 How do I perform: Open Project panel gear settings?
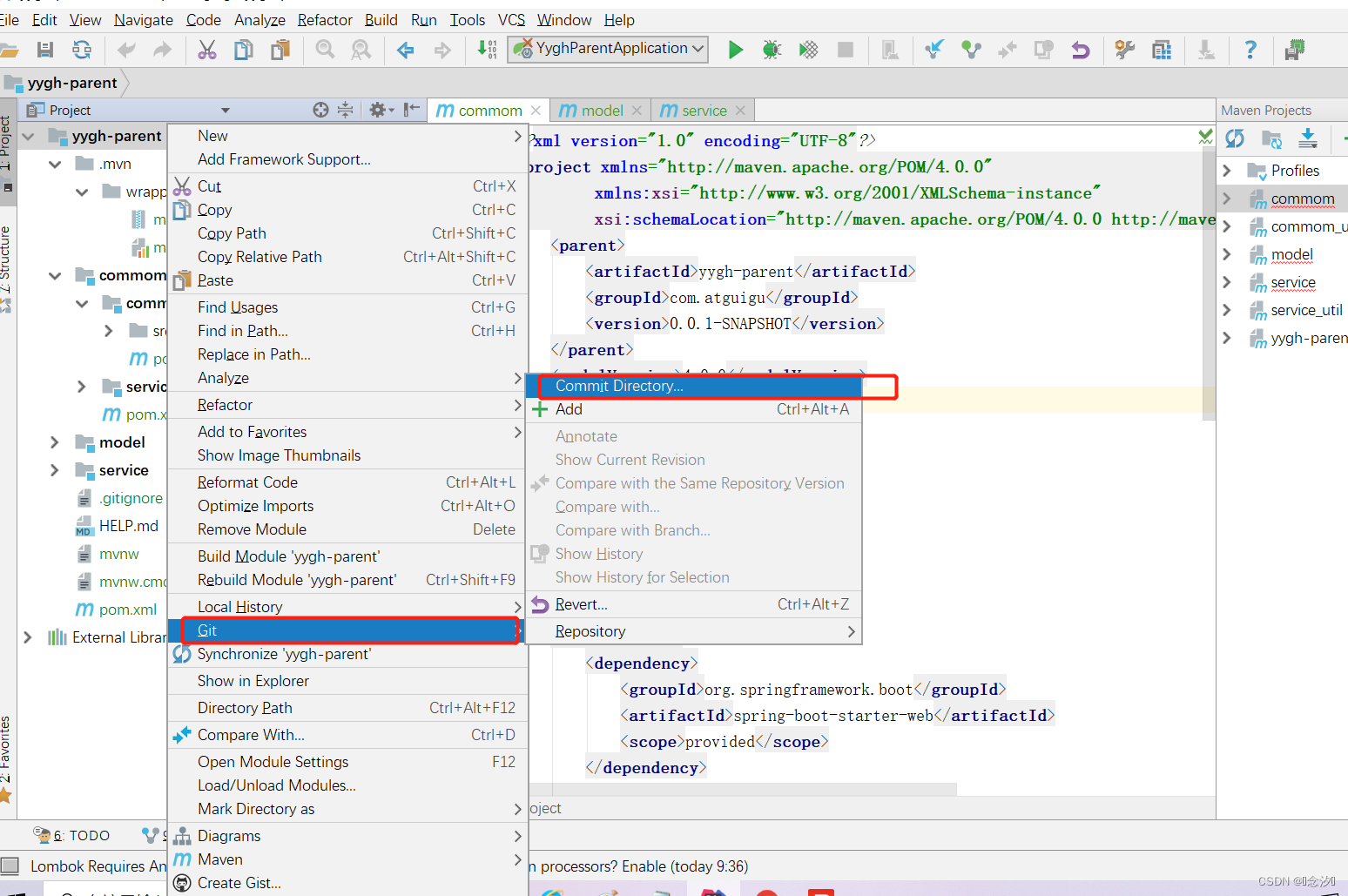click(381, 110)
